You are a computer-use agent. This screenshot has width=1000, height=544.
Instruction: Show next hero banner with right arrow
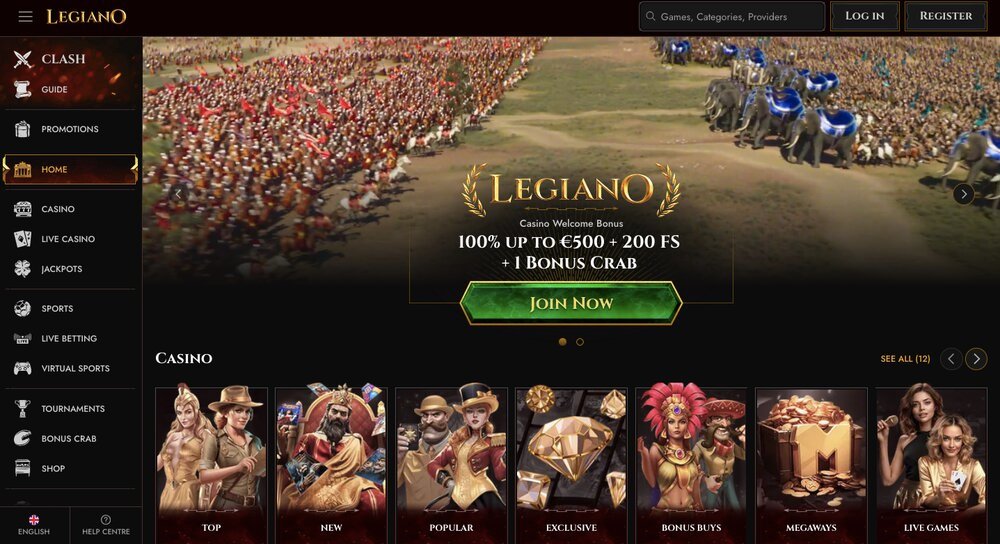964,194
